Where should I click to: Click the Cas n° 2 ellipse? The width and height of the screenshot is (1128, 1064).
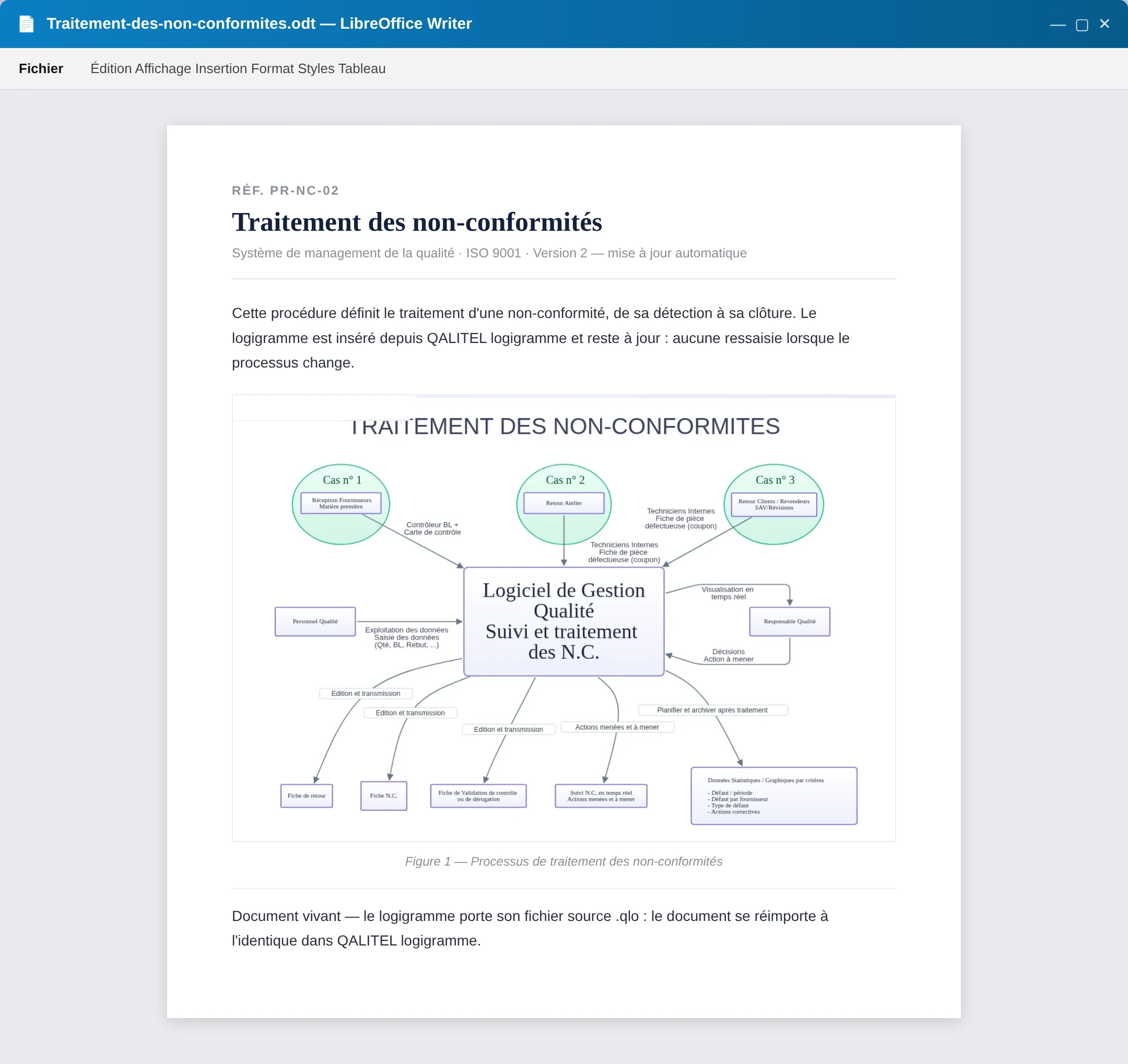point(563,504)
